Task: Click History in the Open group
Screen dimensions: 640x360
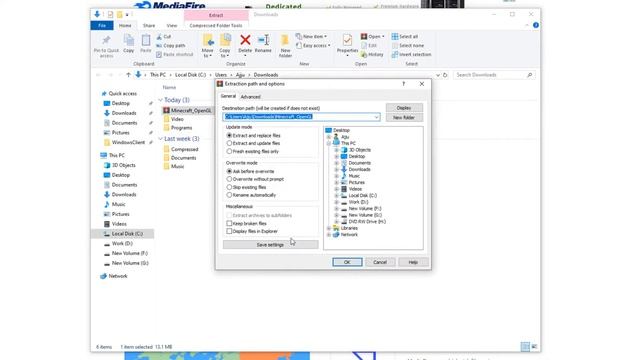Action: pos(372,54)
